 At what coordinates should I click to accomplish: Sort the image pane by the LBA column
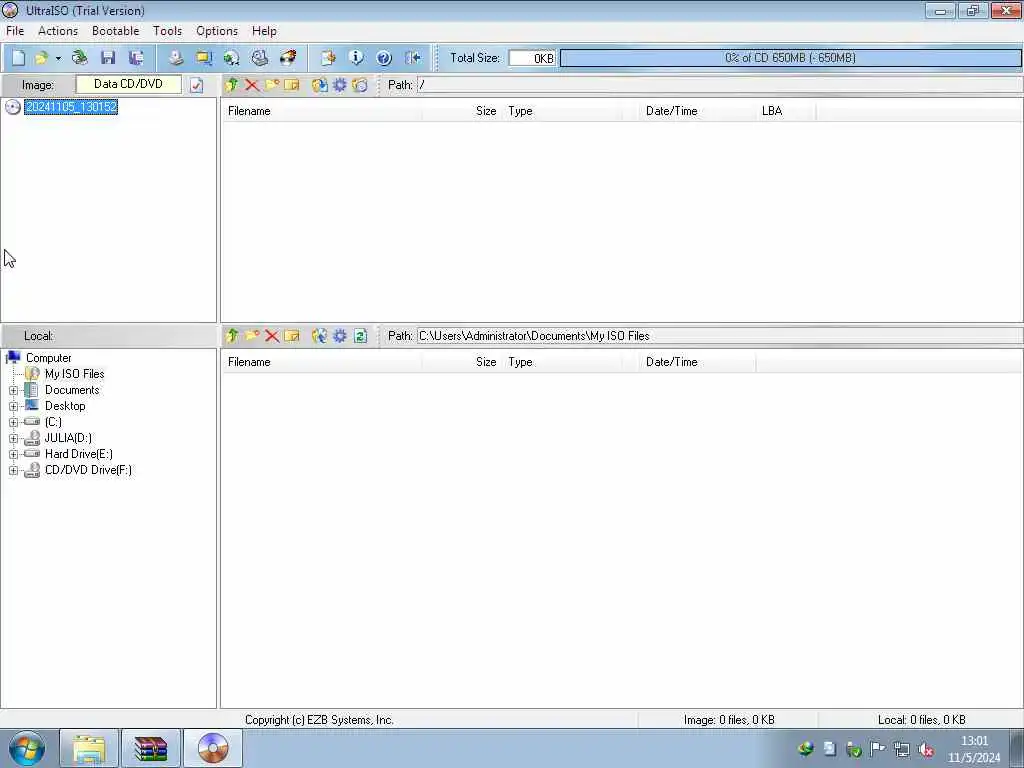point(786,111)
